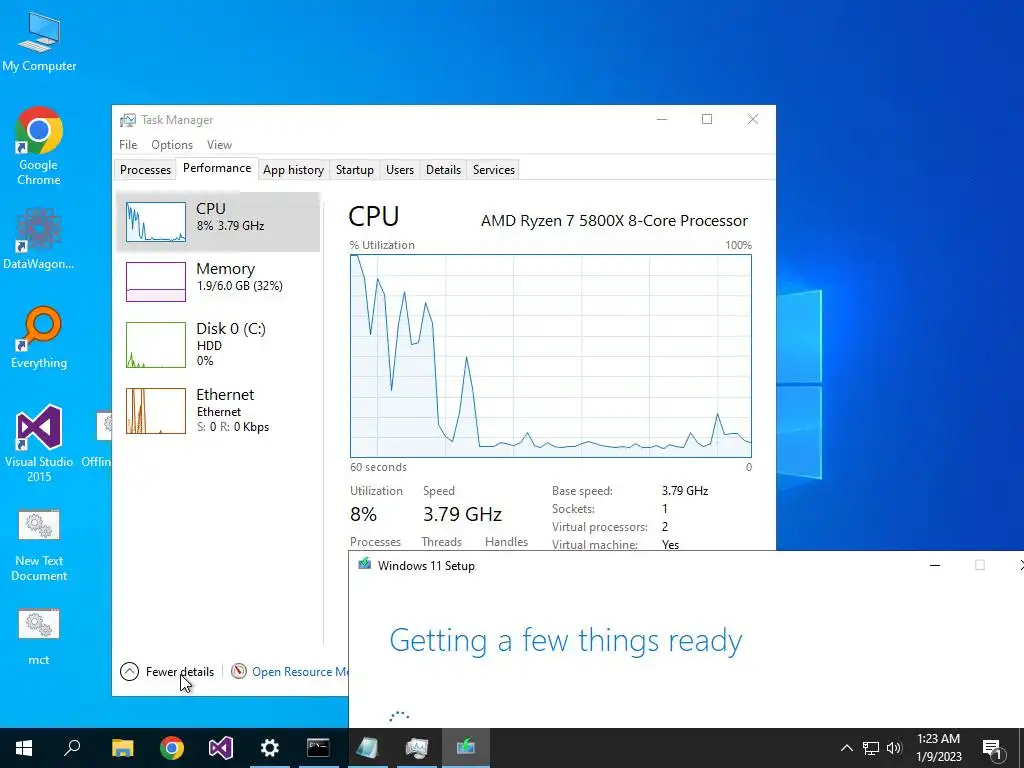1024x768 pixels.
Task: Open My Computer desktop icon
Action: 39,42
